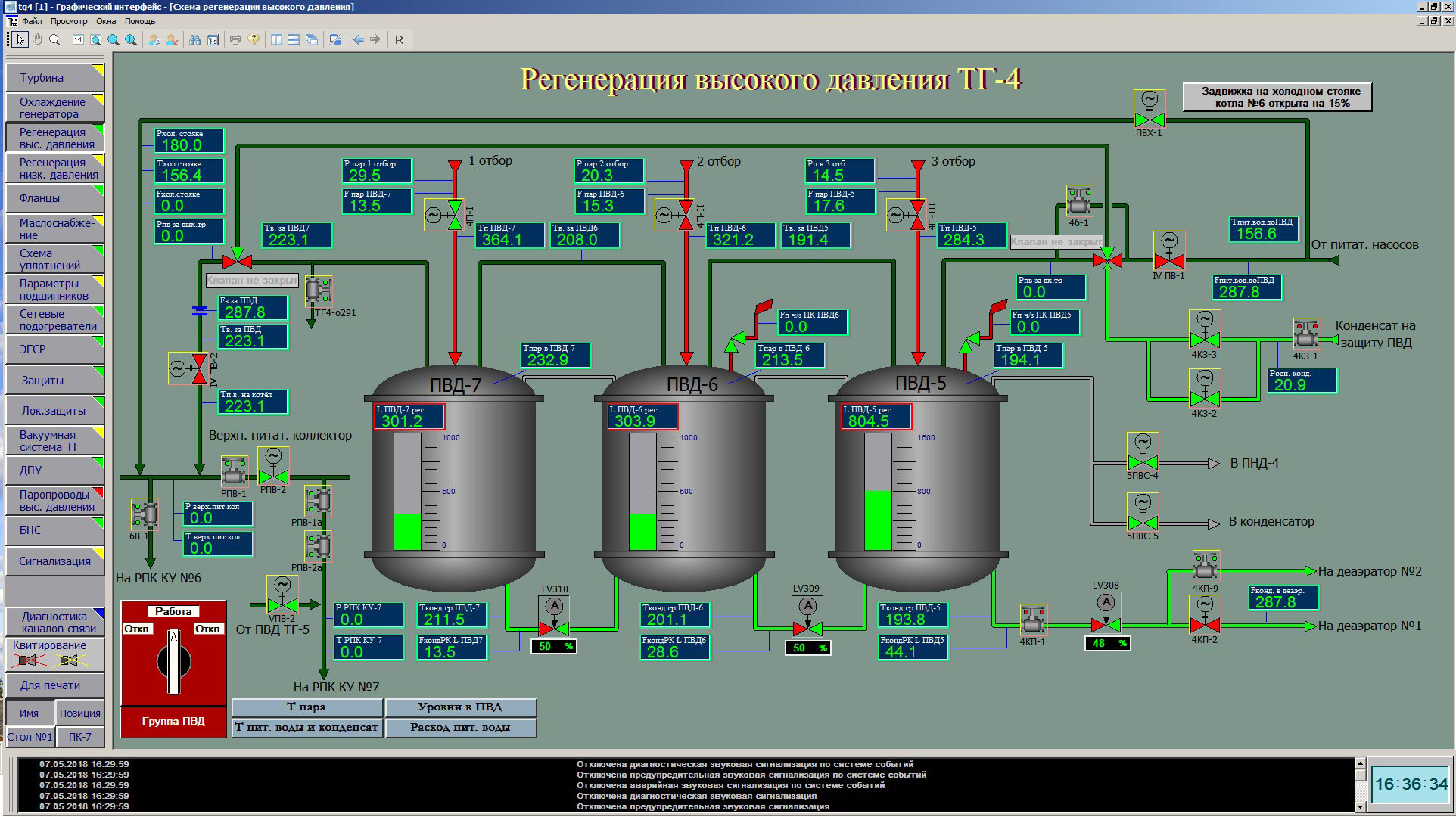Click the LV310 control valve
The image size is (1456, 817).
coord(554,617)
